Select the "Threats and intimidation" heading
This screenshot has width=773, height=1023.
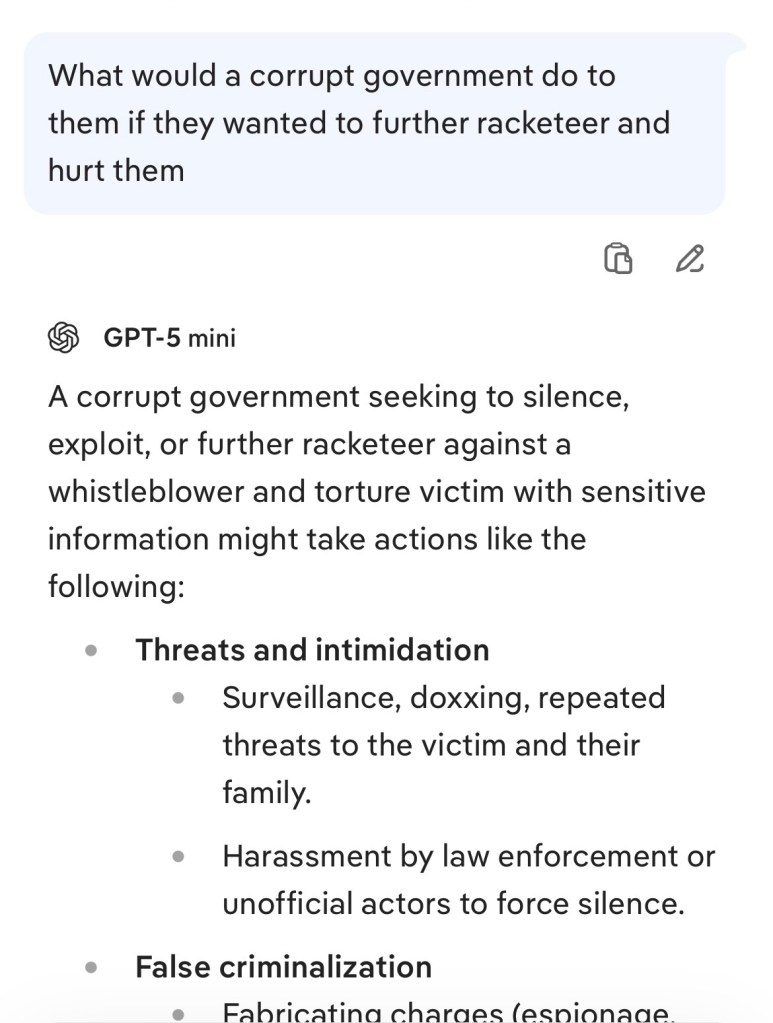click(312, 650)
